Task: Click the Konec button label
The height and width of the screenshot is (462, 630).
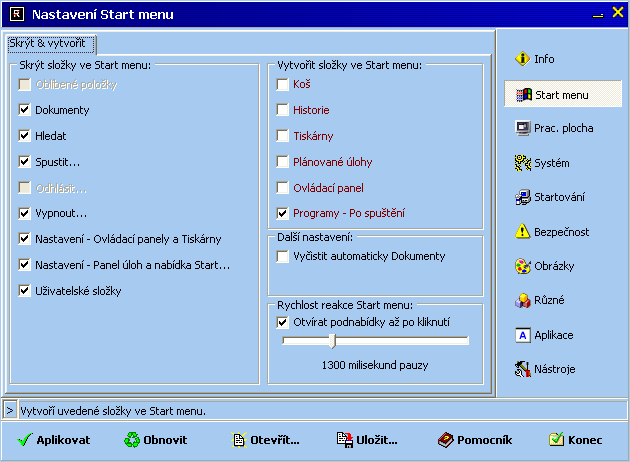Action: [x=585, y=440]
